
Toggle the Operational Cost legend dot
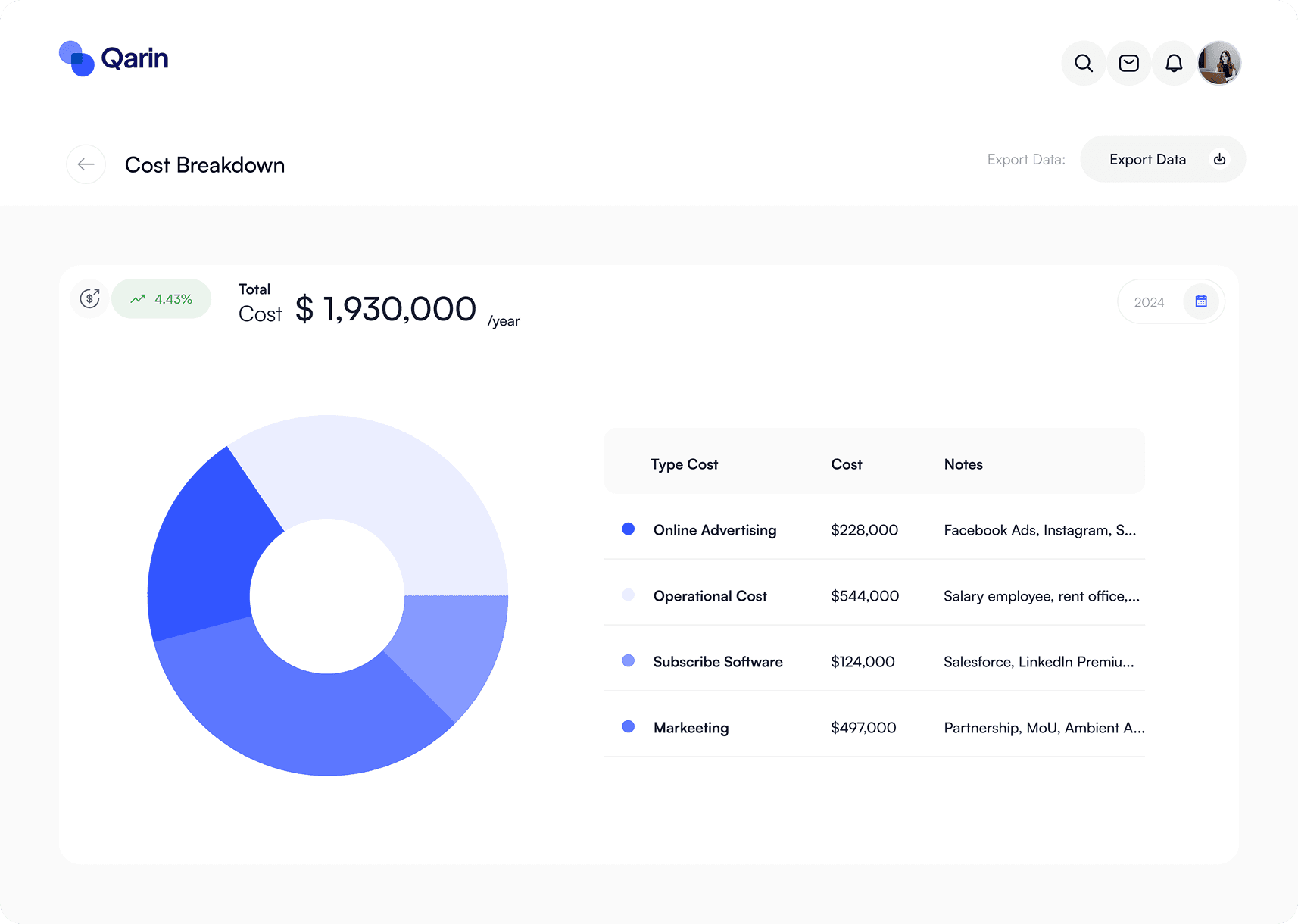pyautogui.click(x=629, y=595)
